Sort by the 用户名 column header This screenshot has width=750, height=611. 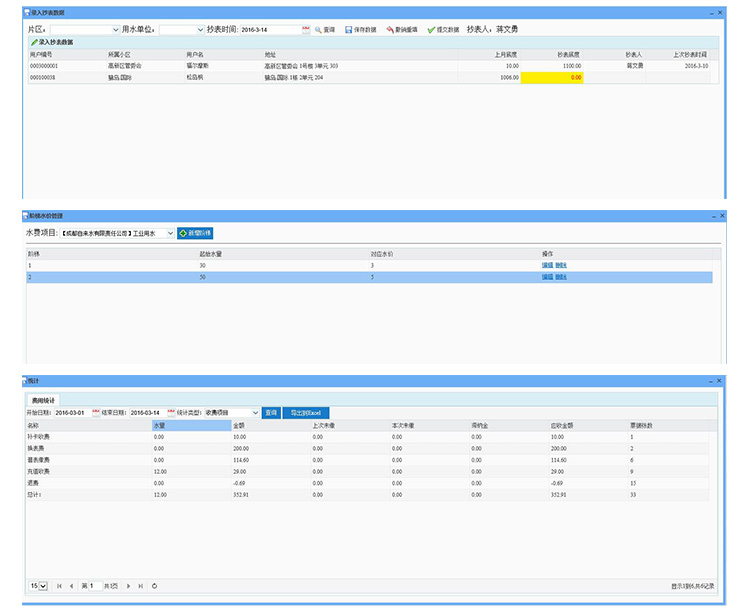tap(195, 55)
